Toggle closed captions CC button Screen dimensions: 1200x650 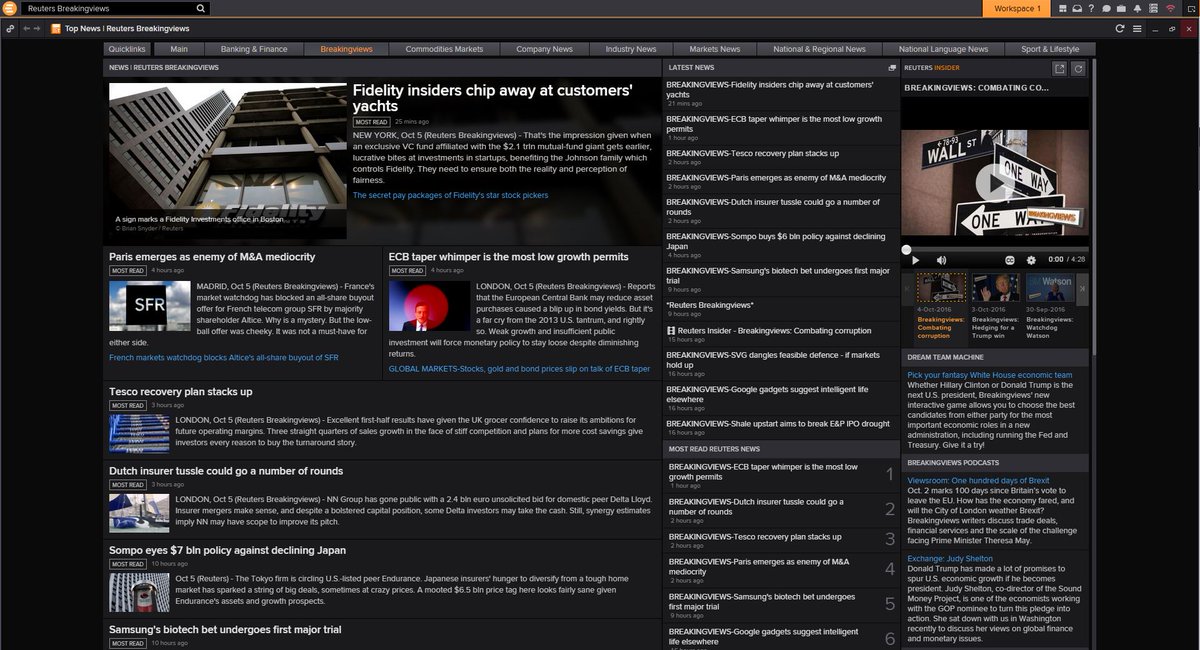[1010, 260]
